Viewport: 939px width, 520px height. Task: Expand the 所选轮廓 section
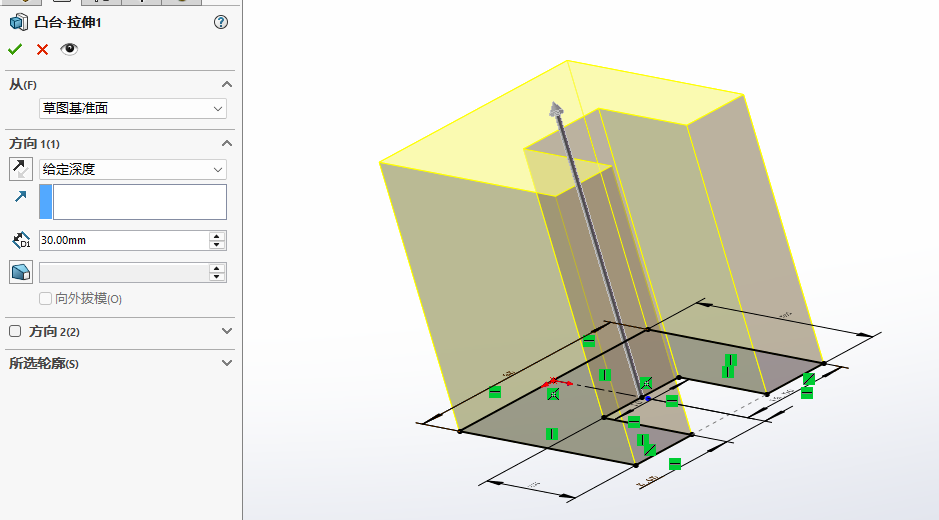(x=226, y=363)
